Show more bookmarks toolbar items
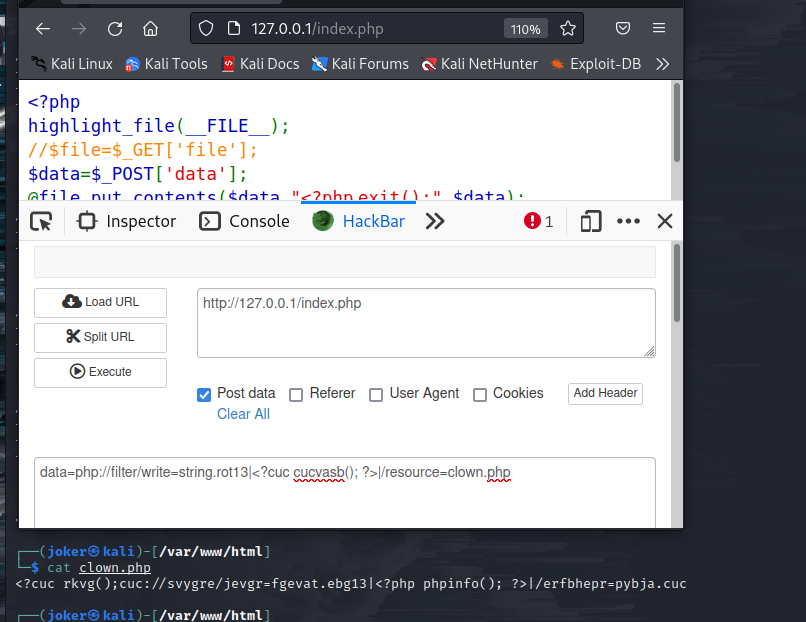This screenshot has height=622, width=806. tap(663, 64)
